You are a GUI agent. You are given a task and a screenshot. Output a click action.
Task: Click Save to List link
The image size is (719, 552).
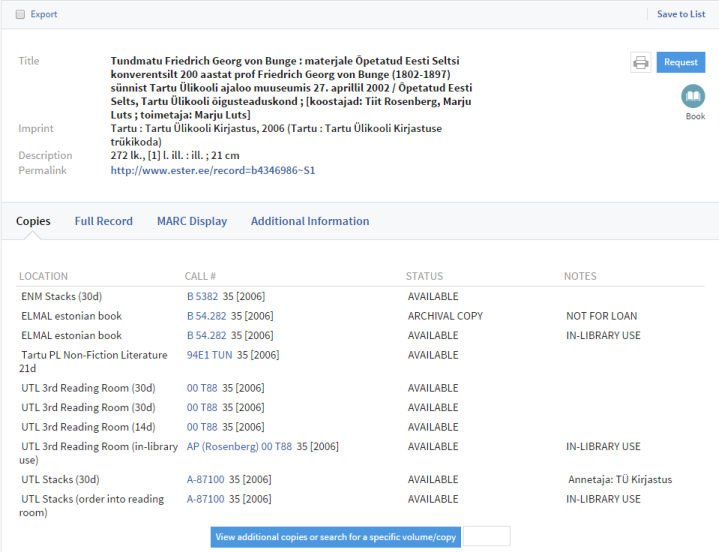[x=680, y=14]
